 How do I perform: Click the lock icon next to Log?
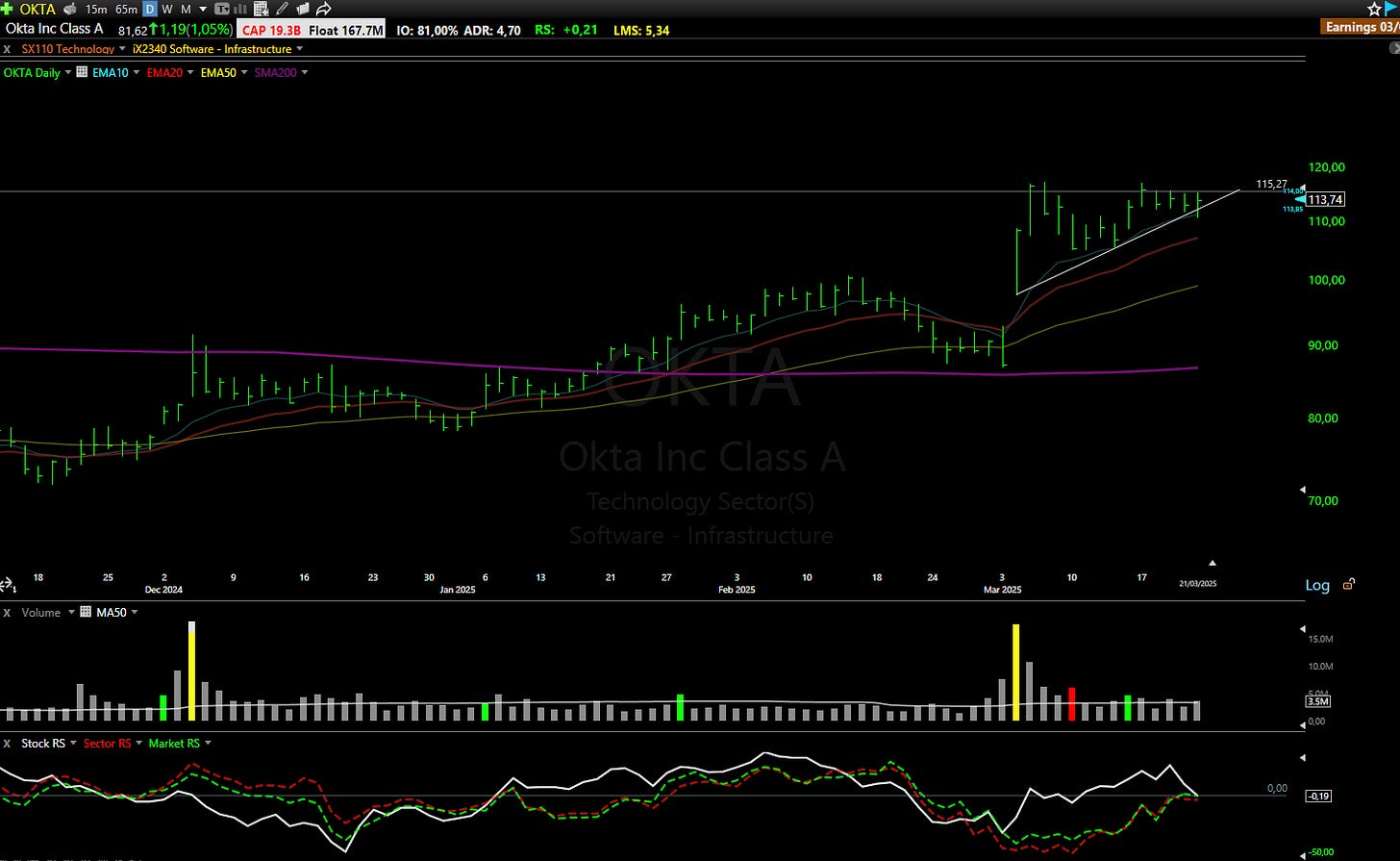[1349, 584]
